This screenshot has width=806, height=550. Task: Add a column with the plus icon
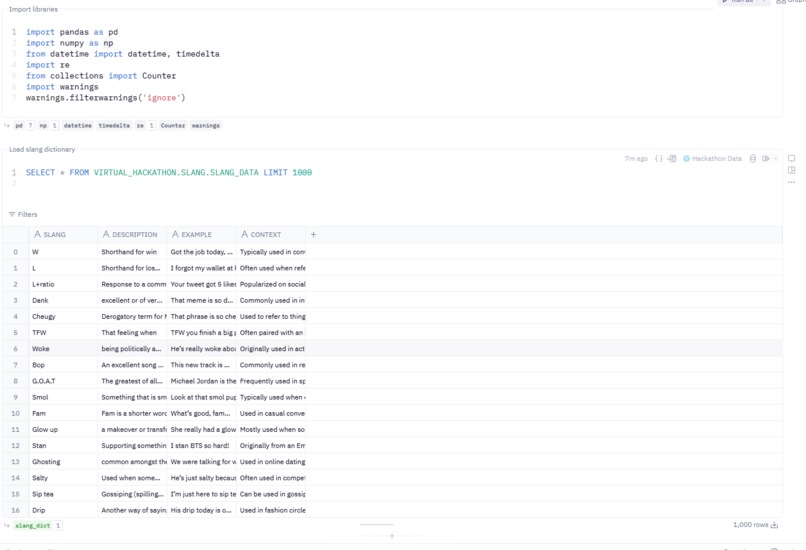[313, 234]
